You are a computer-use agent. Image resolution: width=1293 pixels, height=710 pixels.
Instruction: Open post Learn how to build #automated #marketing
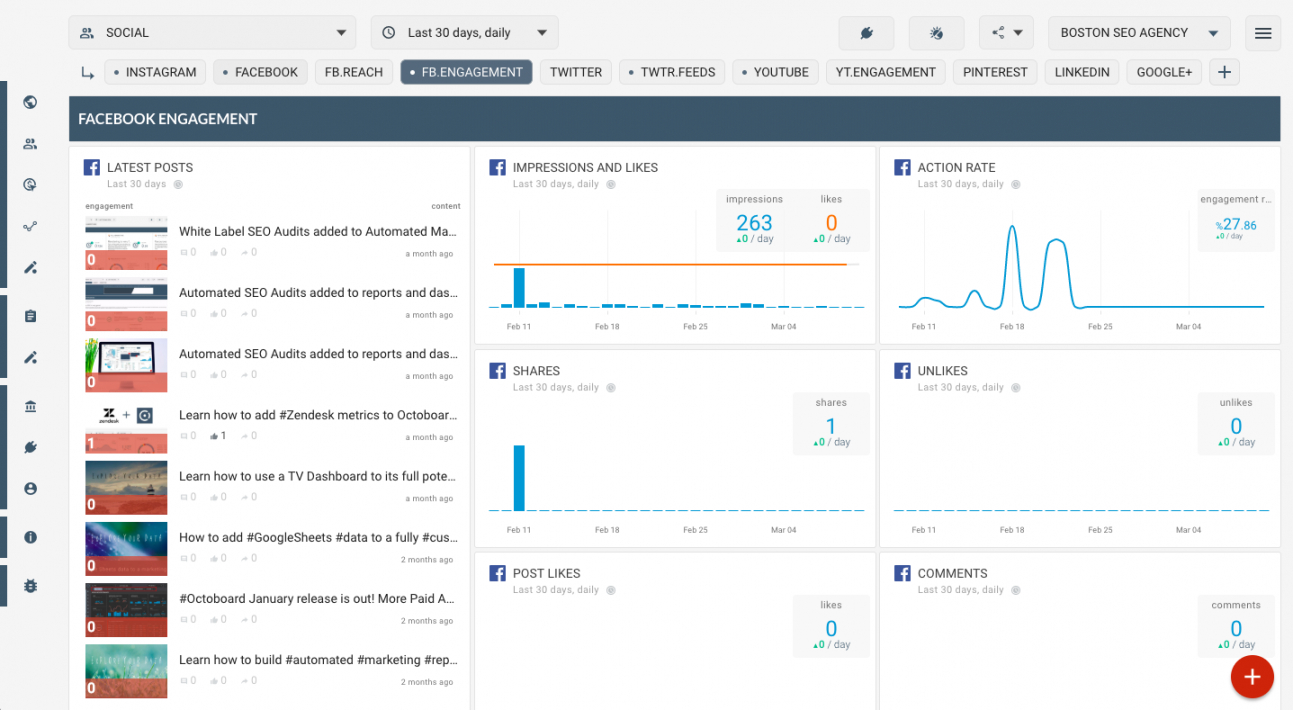(x=317, y=659)
